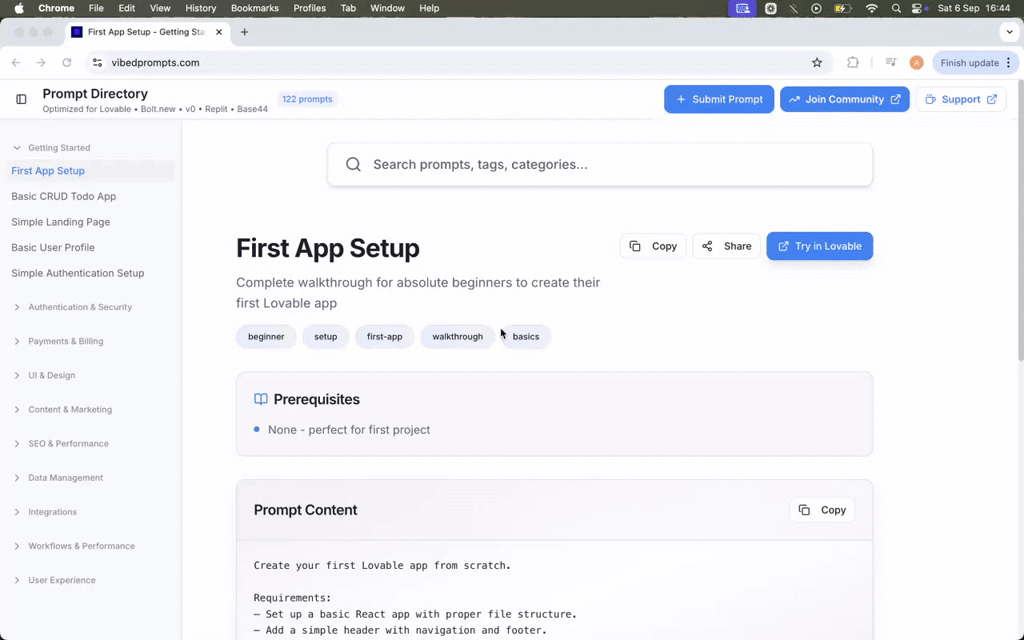Open the Window menu

tap(387, 8)
